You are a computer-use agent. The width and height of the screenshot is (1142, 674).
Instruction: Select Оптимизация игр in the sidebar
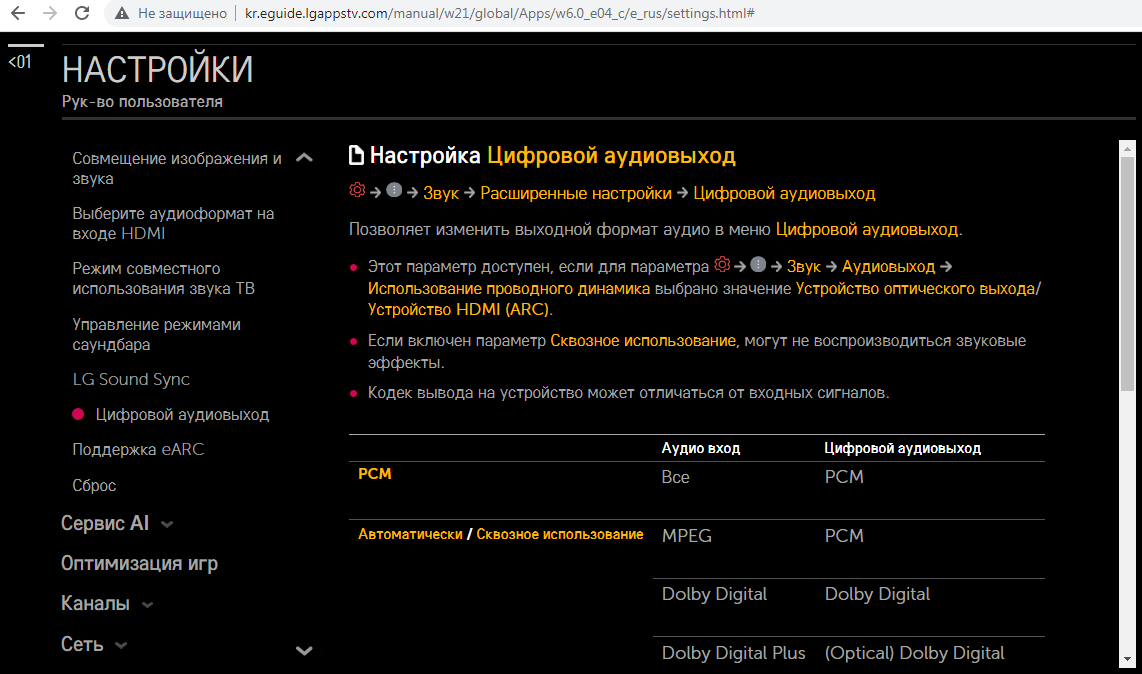click(x=139, y=564)
